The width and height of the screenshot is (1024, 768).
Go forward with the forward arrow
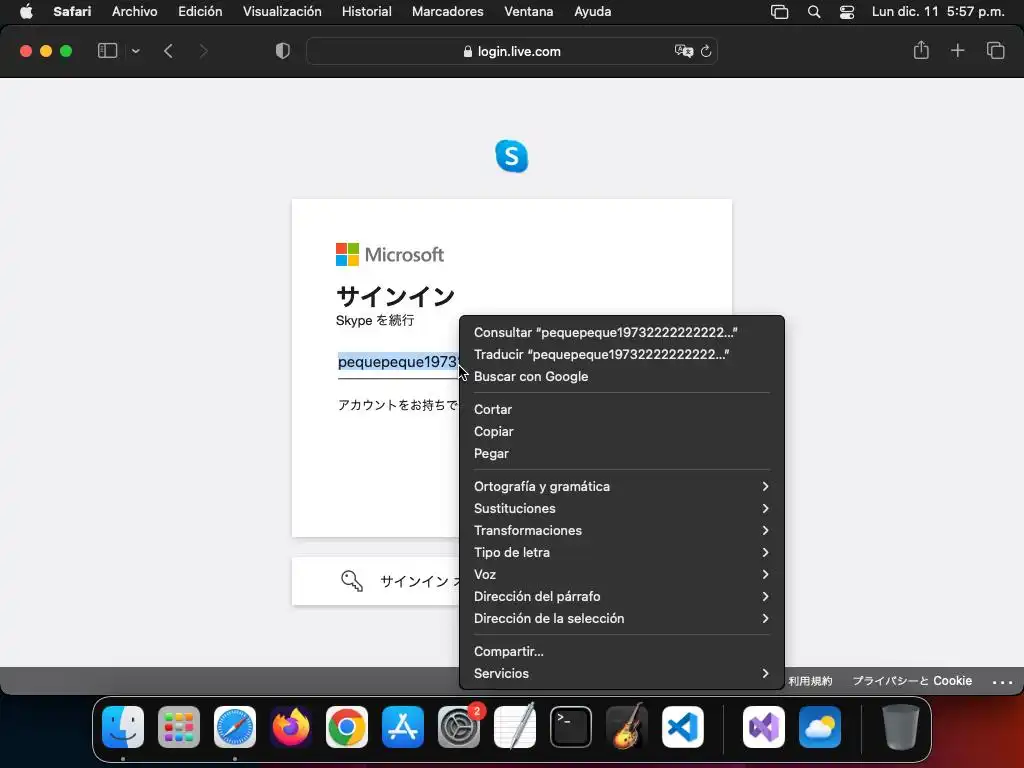tap(203, 51)
